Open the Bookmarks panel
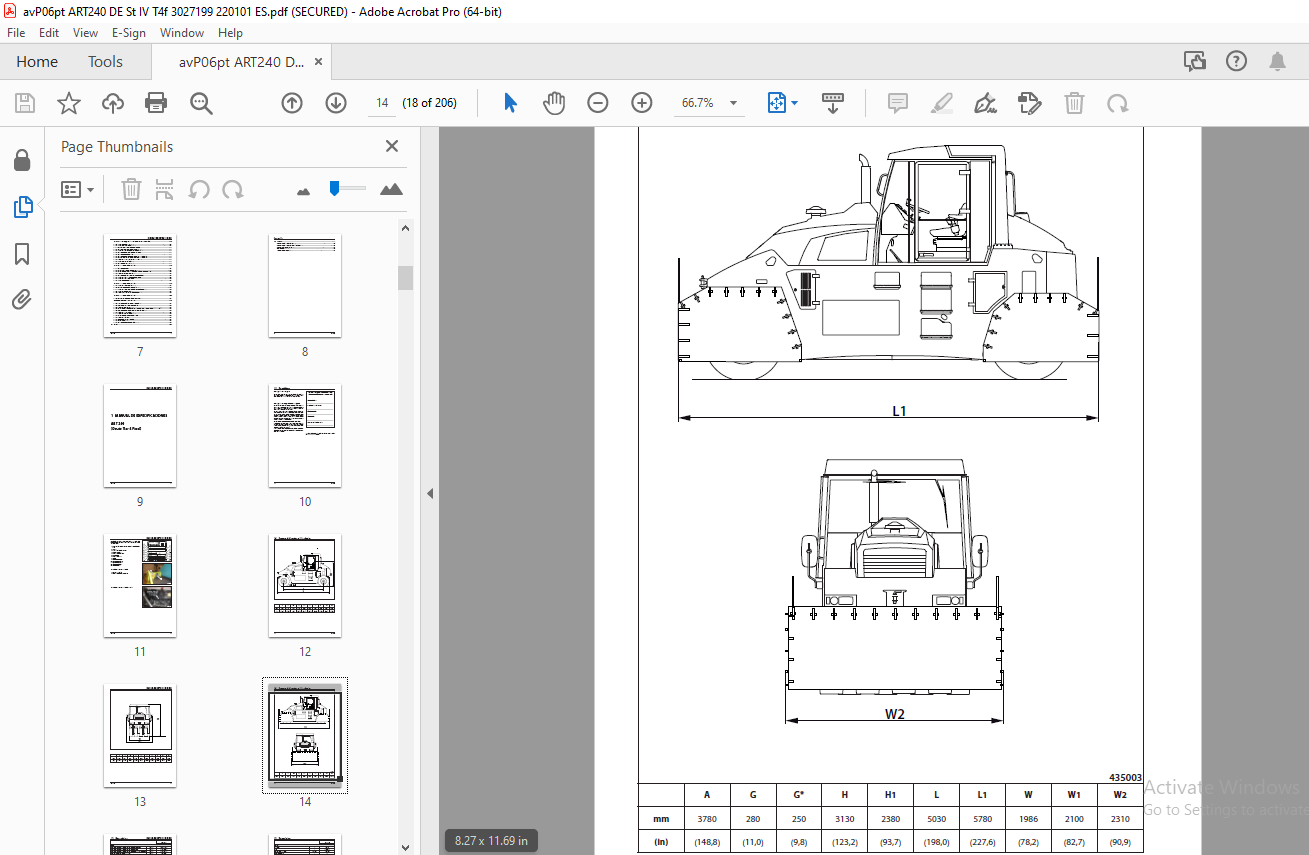This screenshot has height=855, width=1309. pos(22,254)
